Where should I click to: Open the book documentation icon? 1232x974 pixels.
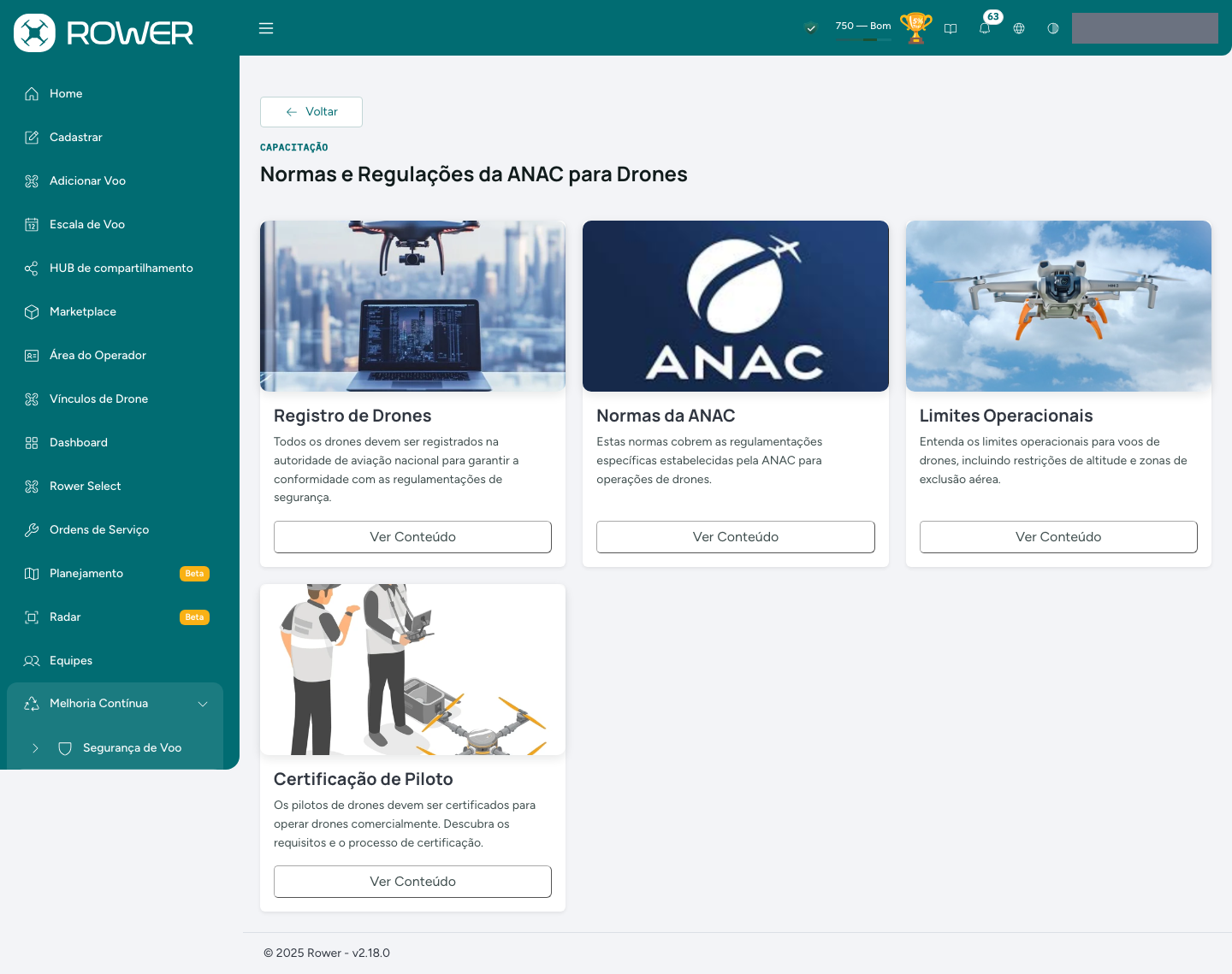click(951, 28)
